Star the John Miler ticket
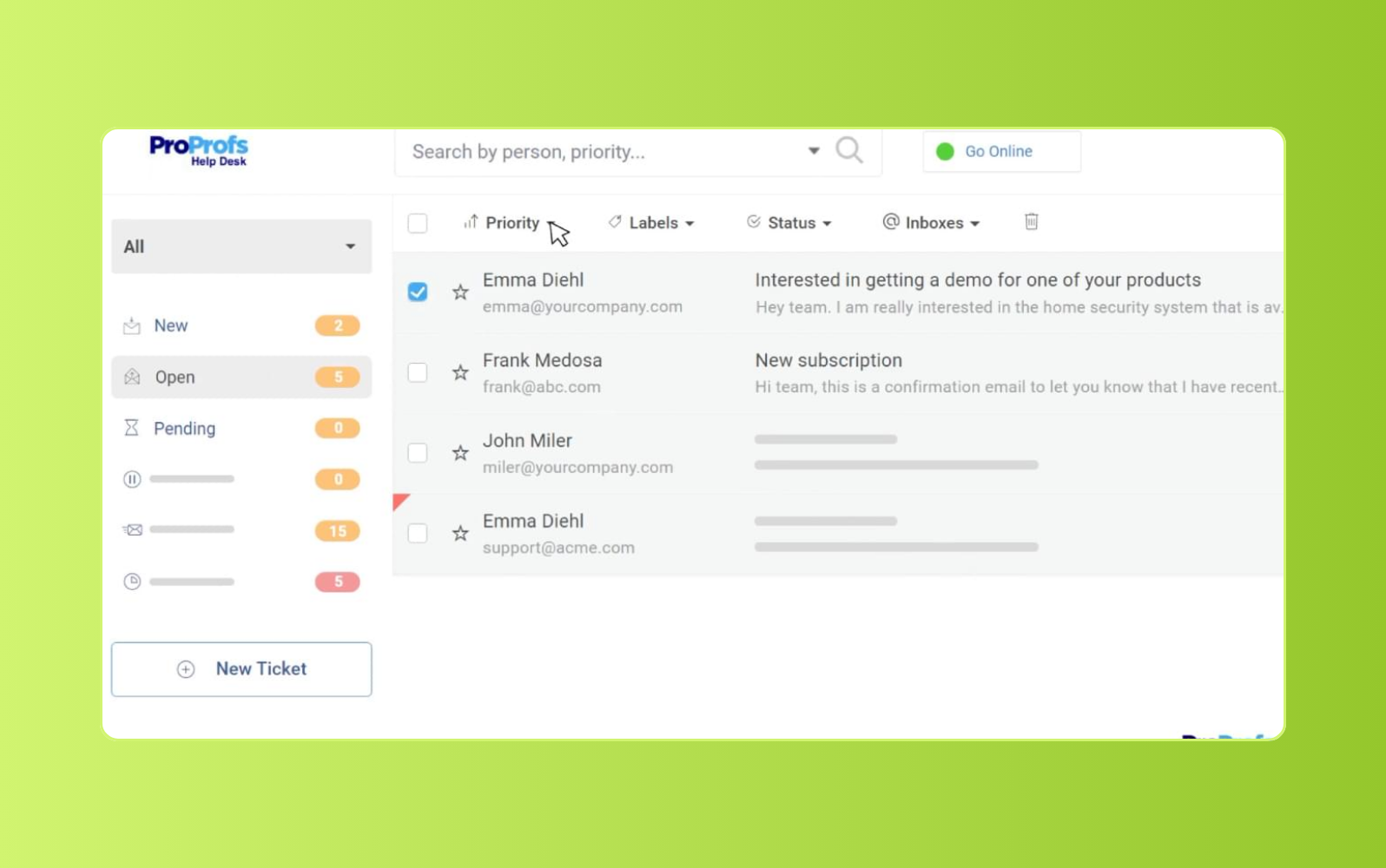The image size is (1386, 868). click(x=460, y=453)
